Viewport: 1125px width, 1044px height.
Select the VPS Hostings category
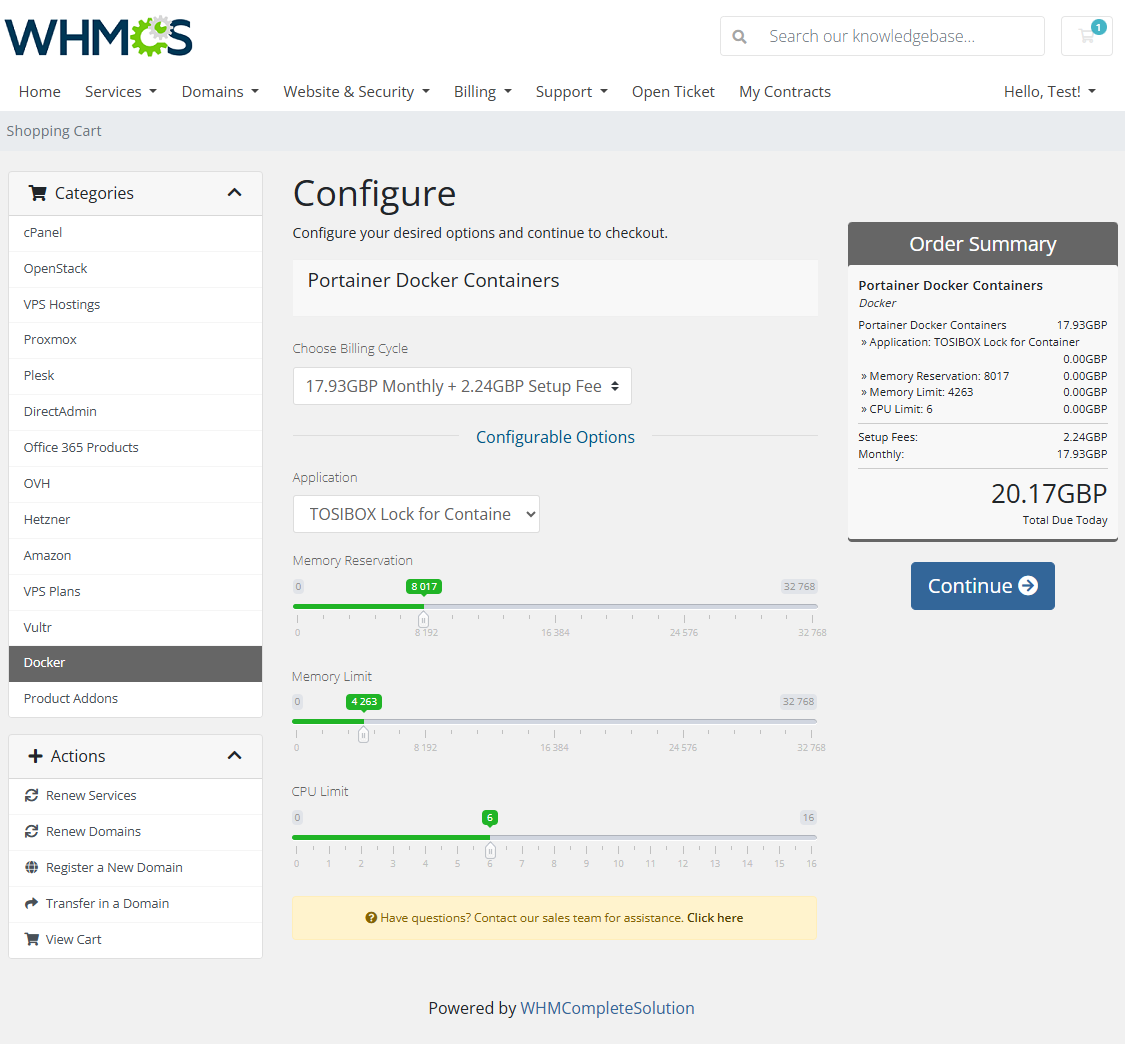click(136, 304)
